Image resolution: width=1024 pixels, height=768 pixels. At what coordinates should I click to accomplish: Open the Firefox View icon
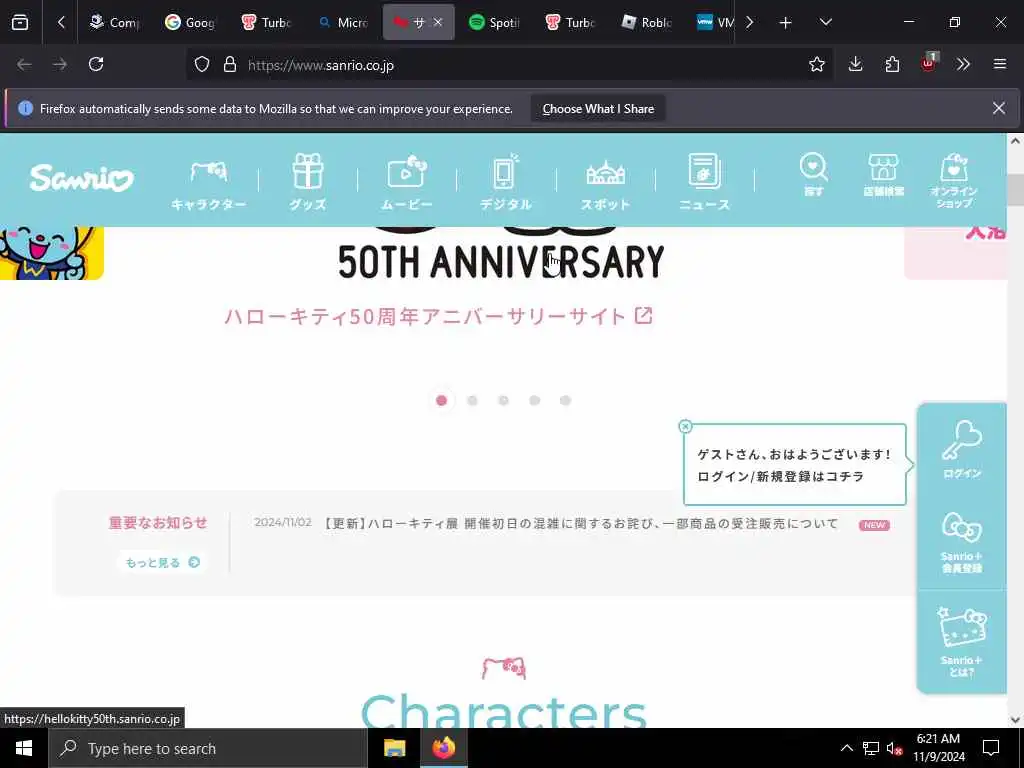[x=20, y=23]
